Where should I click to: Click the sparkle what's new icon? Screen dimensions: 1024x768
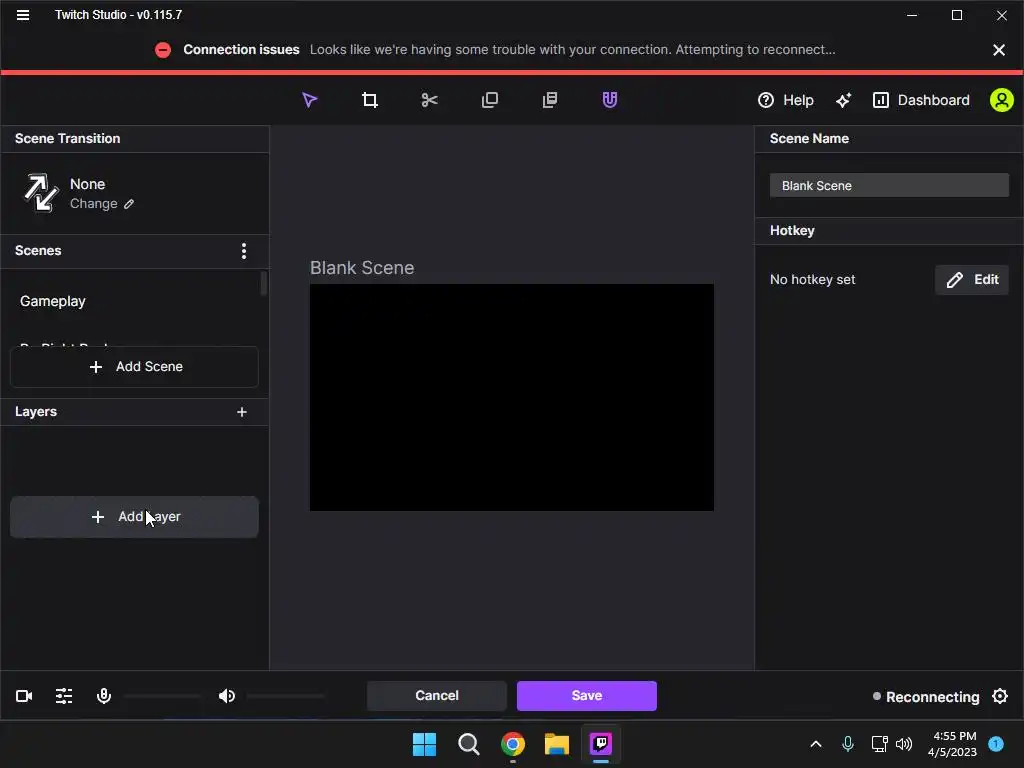(843, 100)
